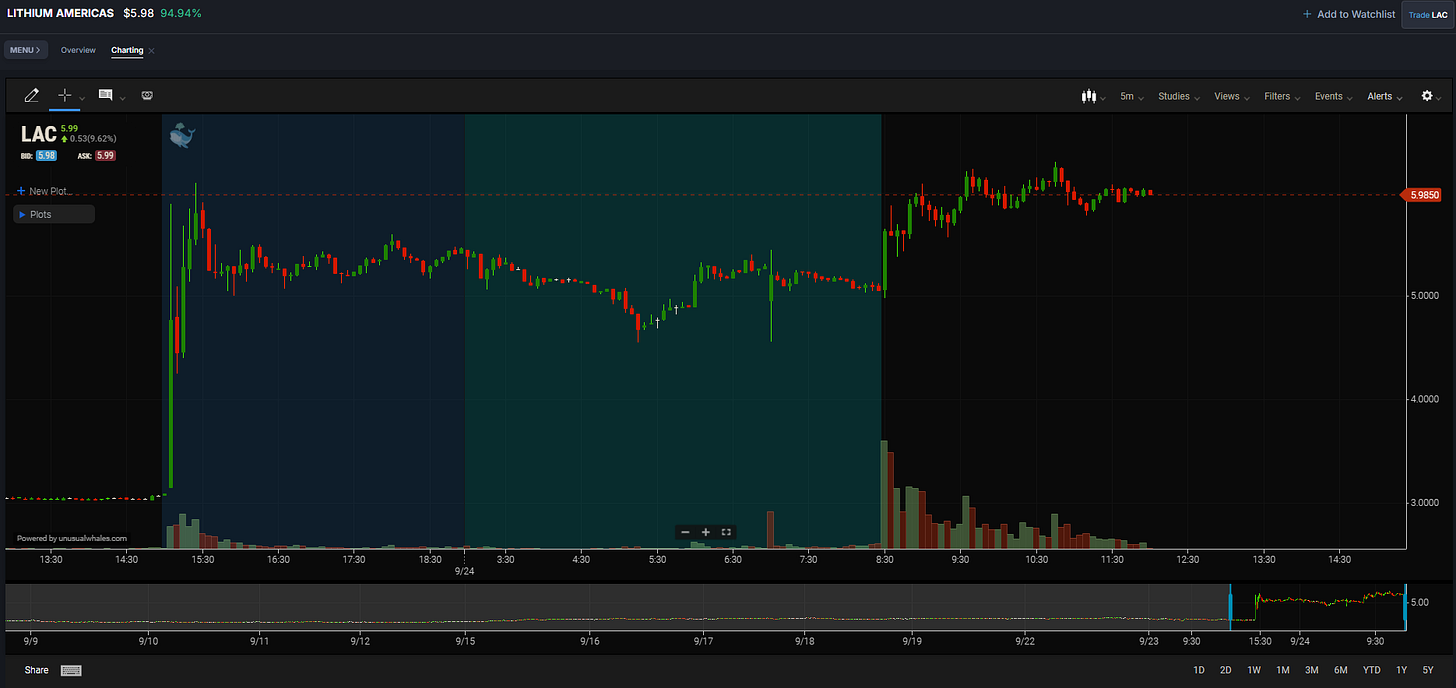
Task: Close the Charting tab
Action: coord(152,50)
